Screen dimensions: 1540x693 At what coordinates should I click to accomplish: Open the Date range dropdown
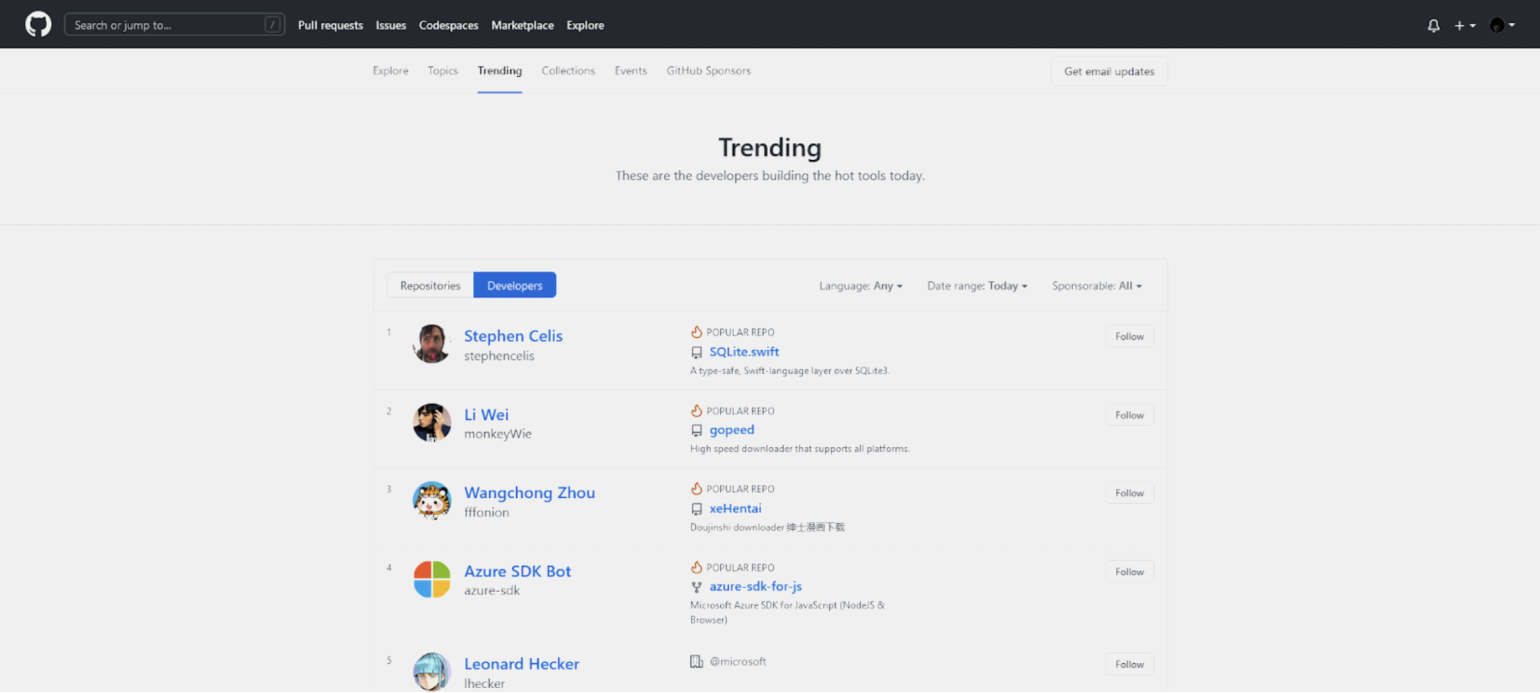(977, 286)
